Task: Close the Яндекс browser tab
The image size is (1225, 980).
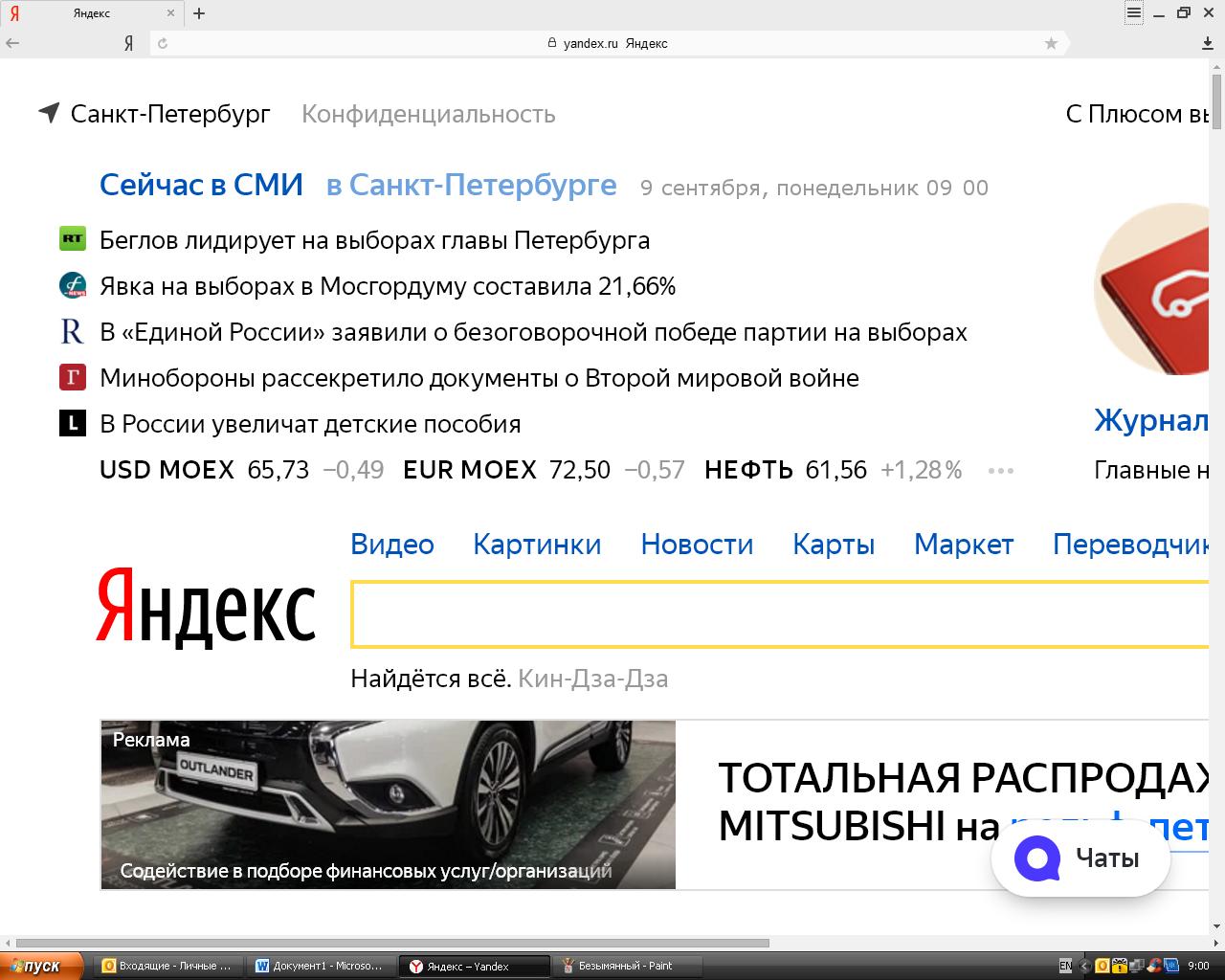Action: click(x=171, y=13)
